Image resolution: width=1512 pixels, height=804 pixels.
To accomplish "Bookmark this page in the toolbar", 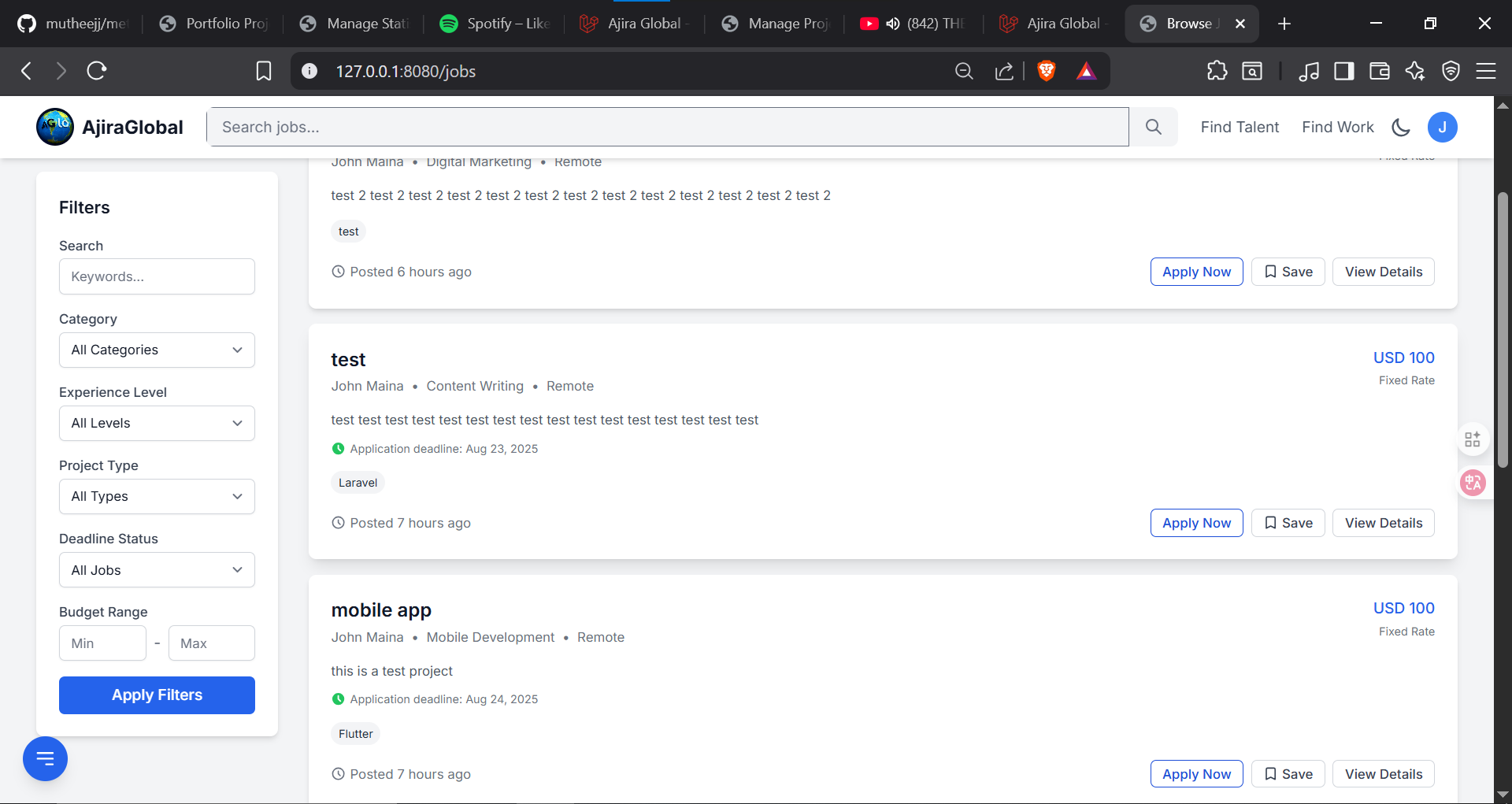I will tap(264, 71).
